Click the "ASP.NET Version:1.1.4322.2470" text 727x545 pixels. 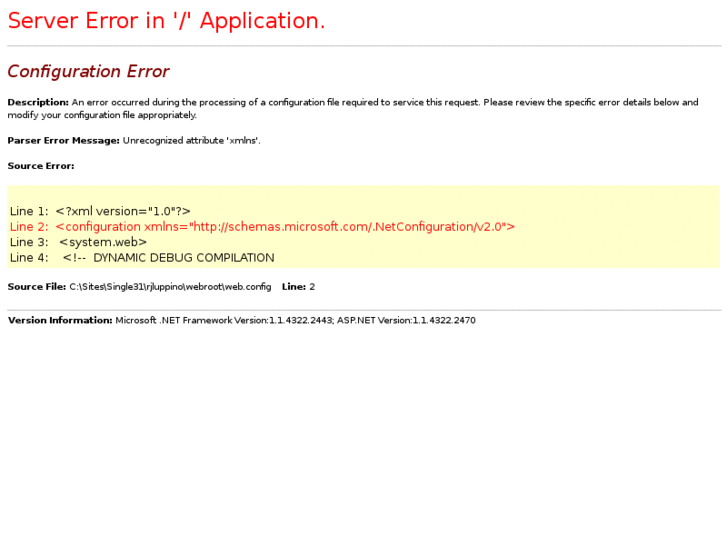(406, 321)
